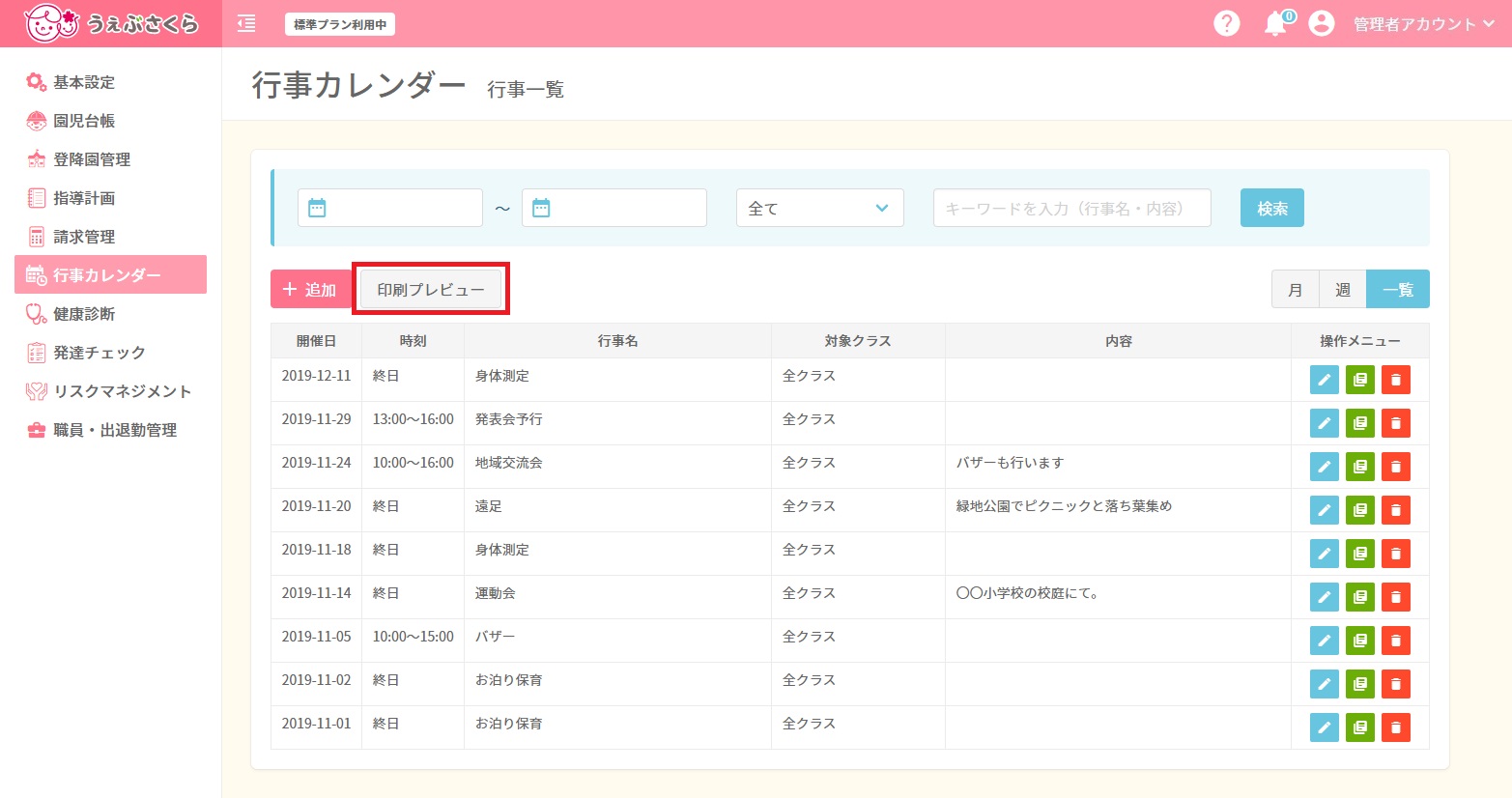
Task: Open 請求管理 in sidebar
Action: point(110,237)
